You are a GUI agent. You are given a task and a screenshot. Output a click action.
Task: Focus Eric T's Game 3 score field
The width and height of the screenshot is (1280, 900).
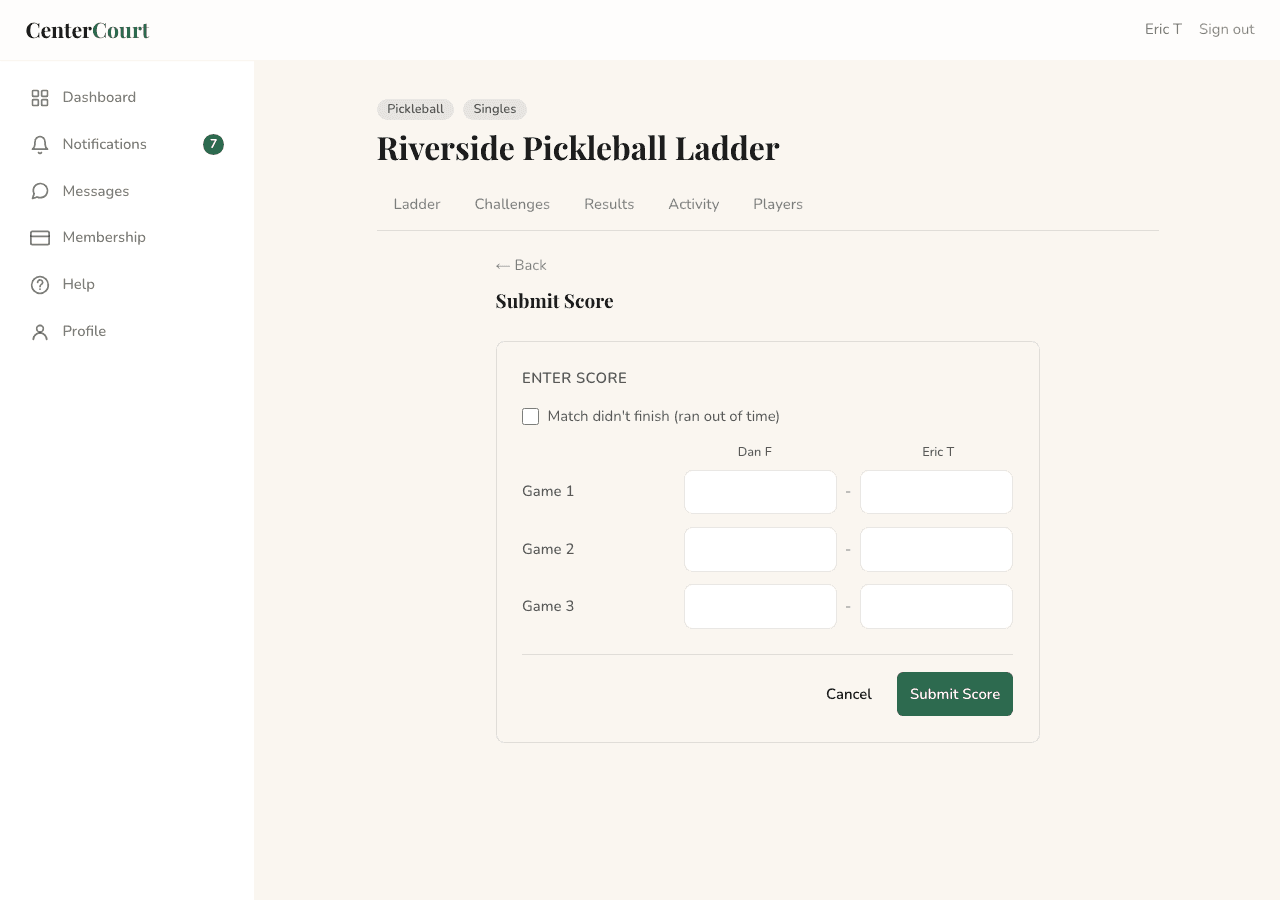936,606
